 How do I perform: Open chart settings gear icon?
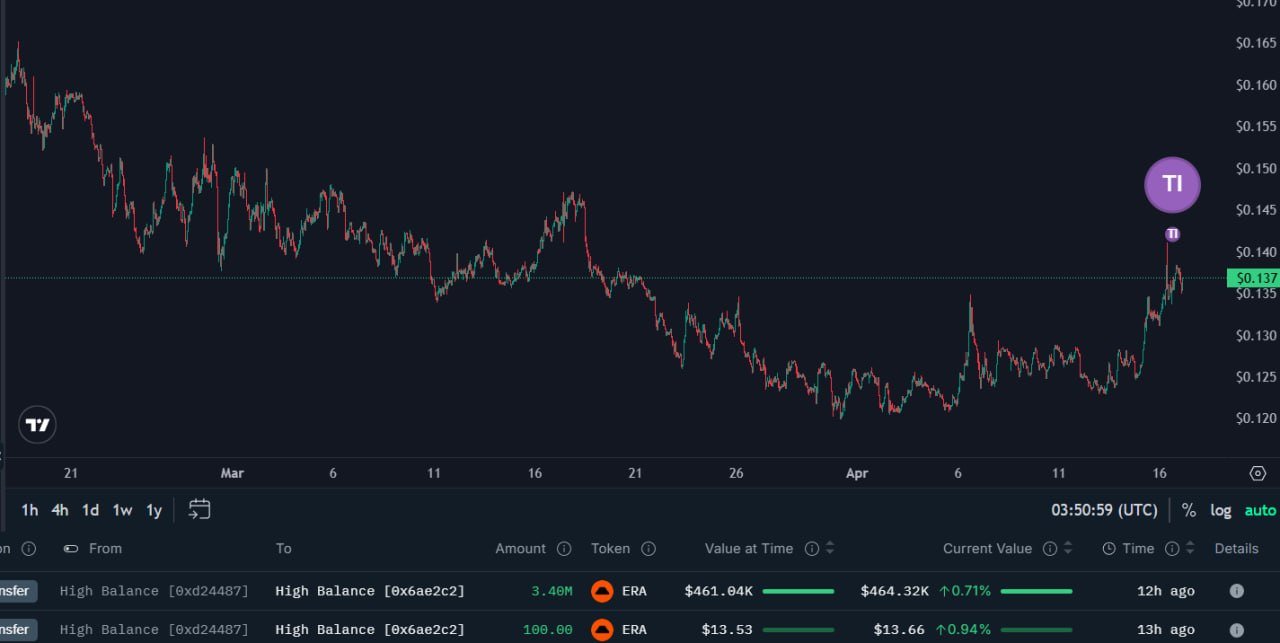[1257, 473]
